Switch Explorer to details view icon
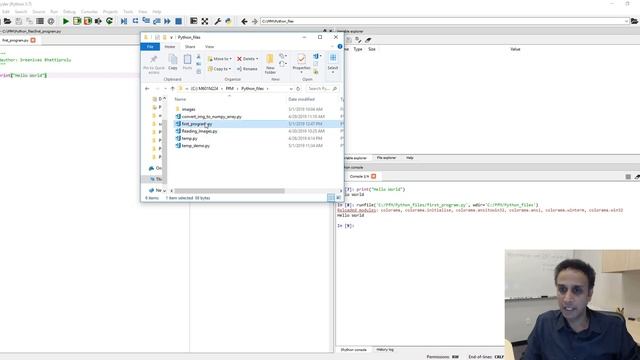Viewport: 640px width, 360px height. (331, 198)
